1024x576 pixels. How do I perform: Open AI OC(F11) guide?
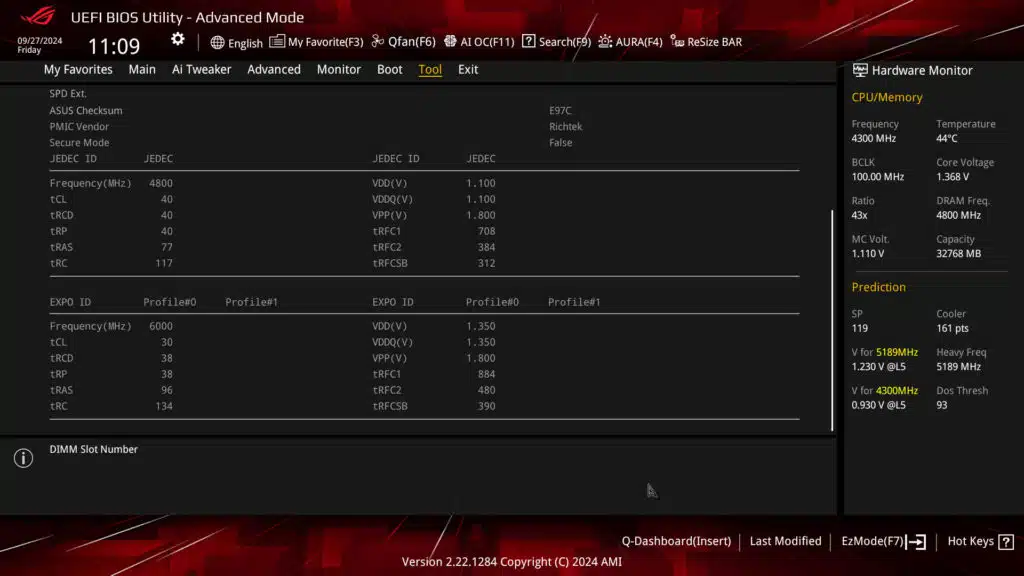tap(479, 42)
